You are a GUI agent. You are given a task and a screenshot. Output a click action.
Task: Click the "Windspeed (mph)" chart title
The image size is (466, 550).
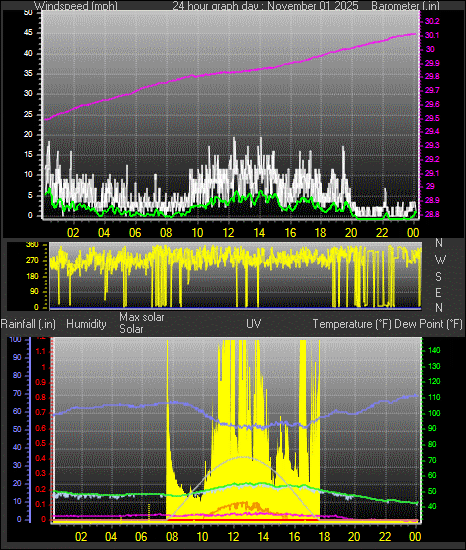(76, 6)
